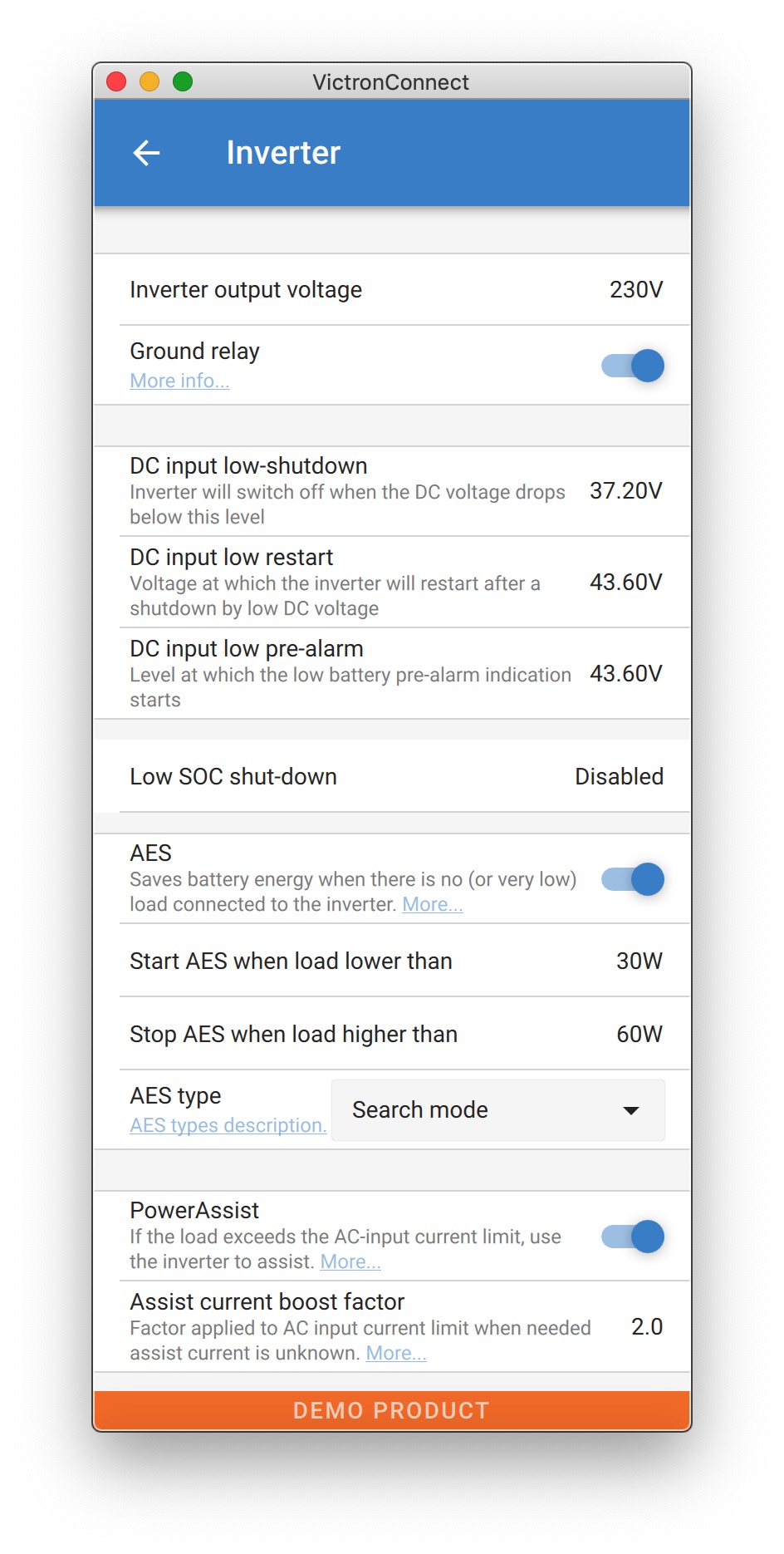784x1554 pixels.
Task: Open the AES types description link
Action: coord(228,1125)
